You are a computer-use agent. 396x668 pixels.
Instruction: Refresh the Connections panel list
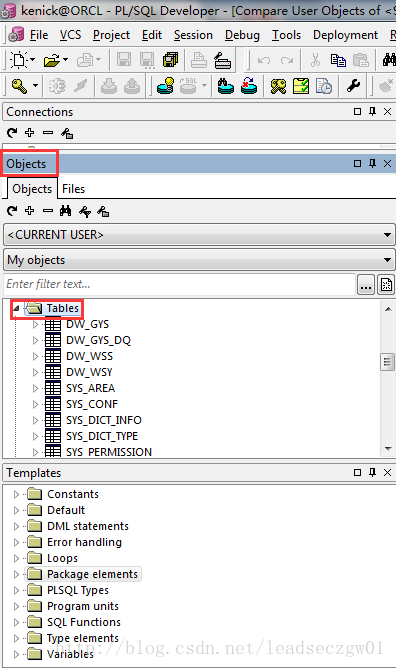point(12,133)
